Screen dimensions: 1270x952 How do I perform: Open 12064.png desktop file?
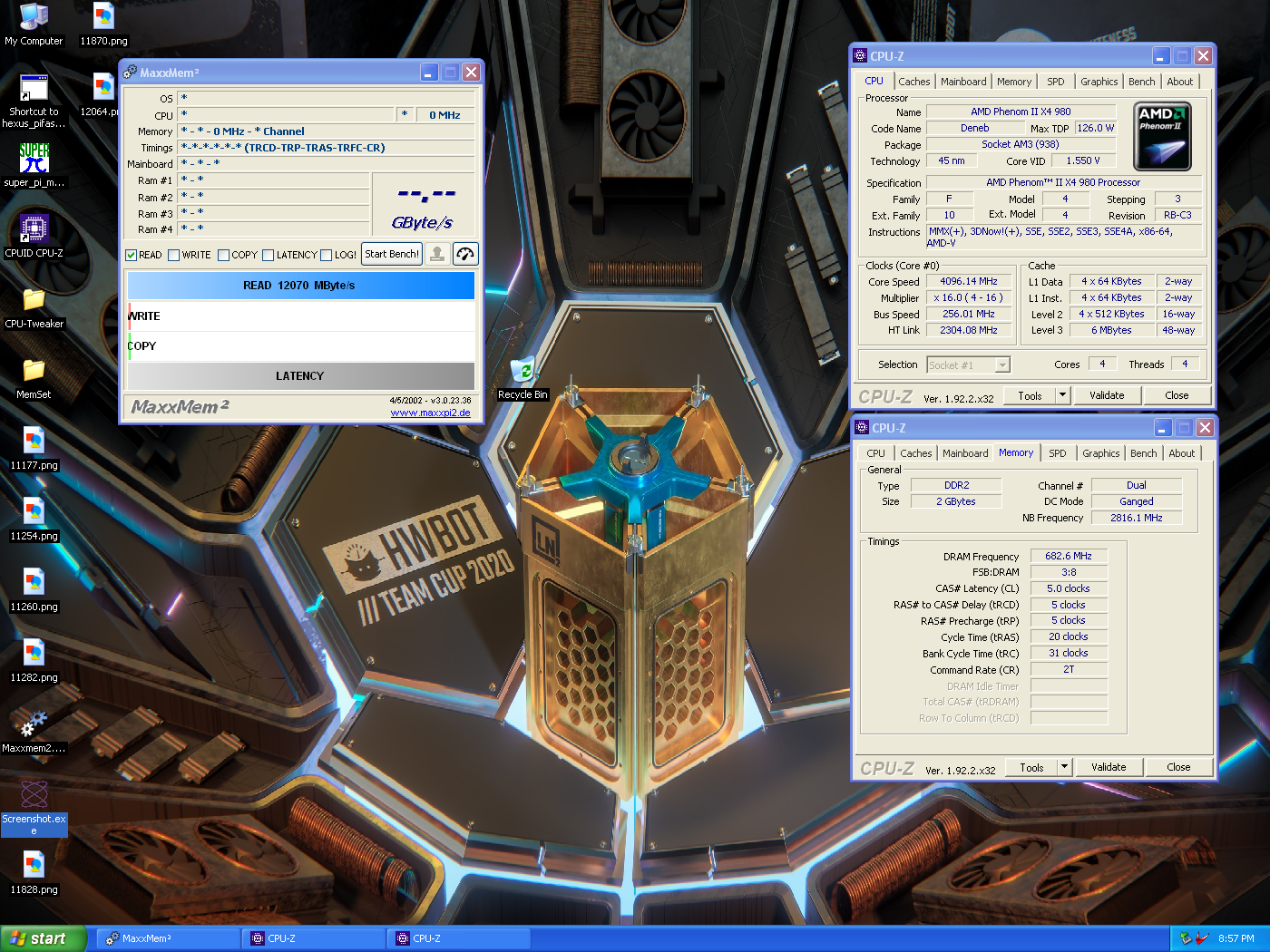click(x=100, y=95)
